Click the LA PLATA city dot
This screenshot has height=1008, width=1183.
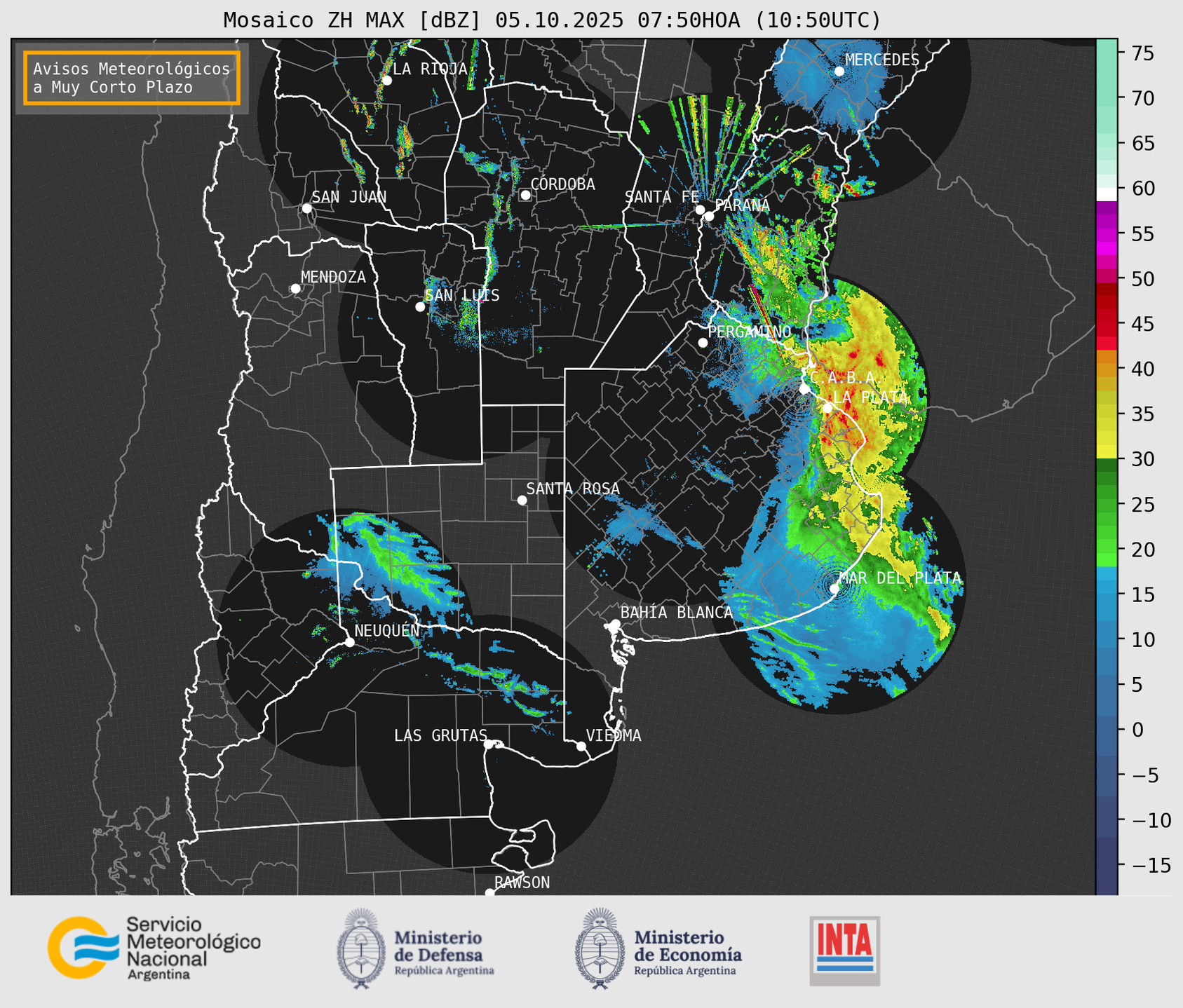point(827,408)
